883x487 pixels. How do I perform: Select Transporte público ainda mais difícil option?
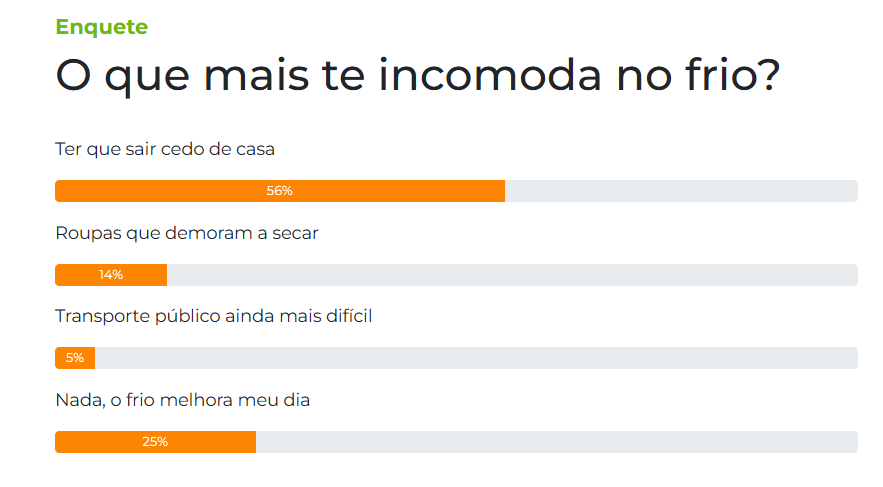click(214, 316)
